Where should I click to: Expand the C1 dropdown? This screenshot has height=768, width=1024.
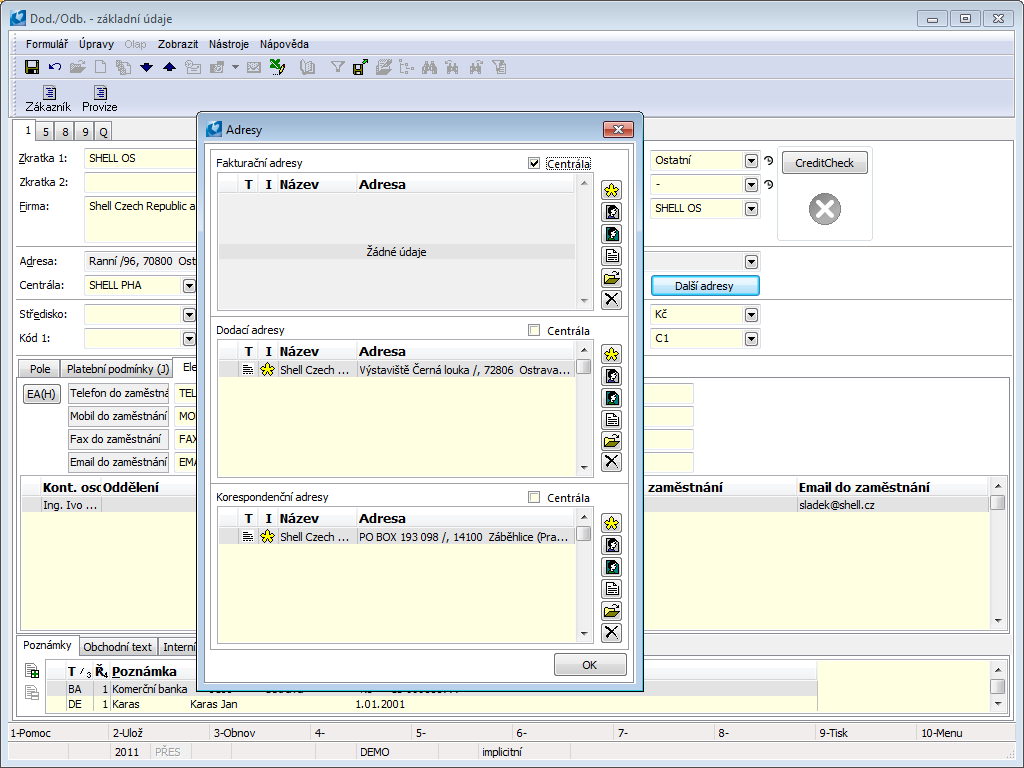[751, 339]
